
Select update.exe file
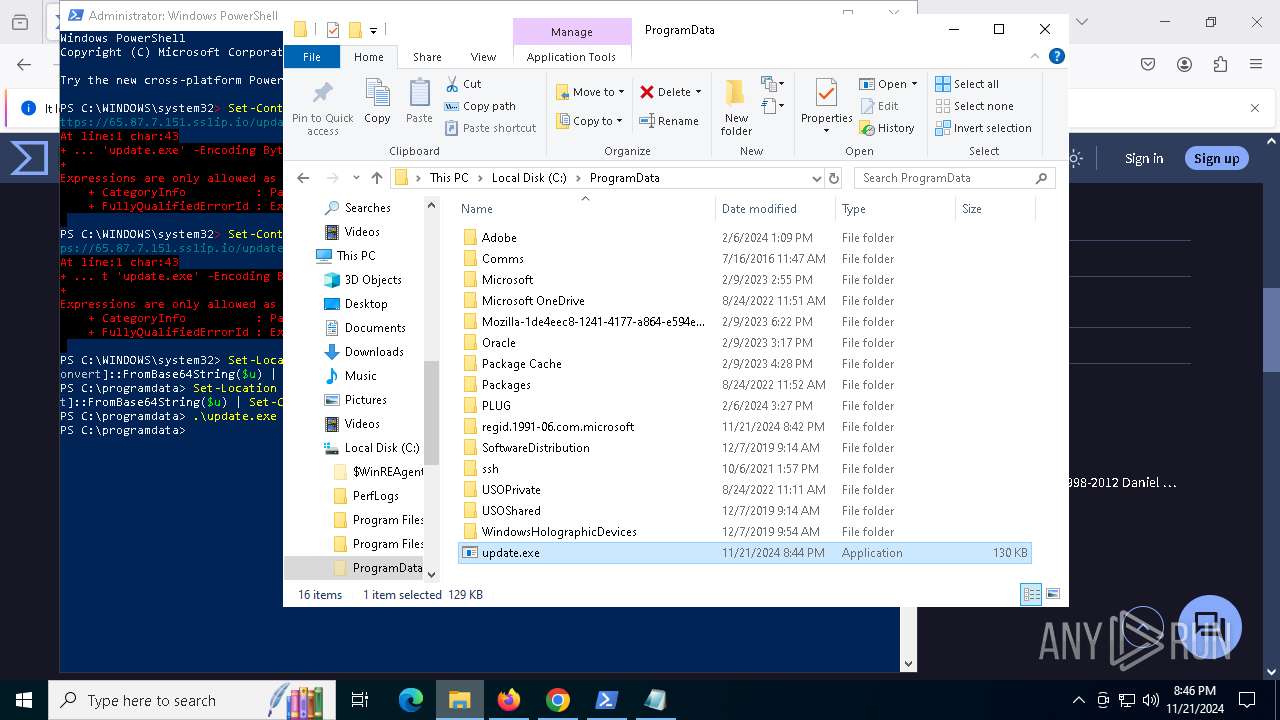tap(744, 552)
